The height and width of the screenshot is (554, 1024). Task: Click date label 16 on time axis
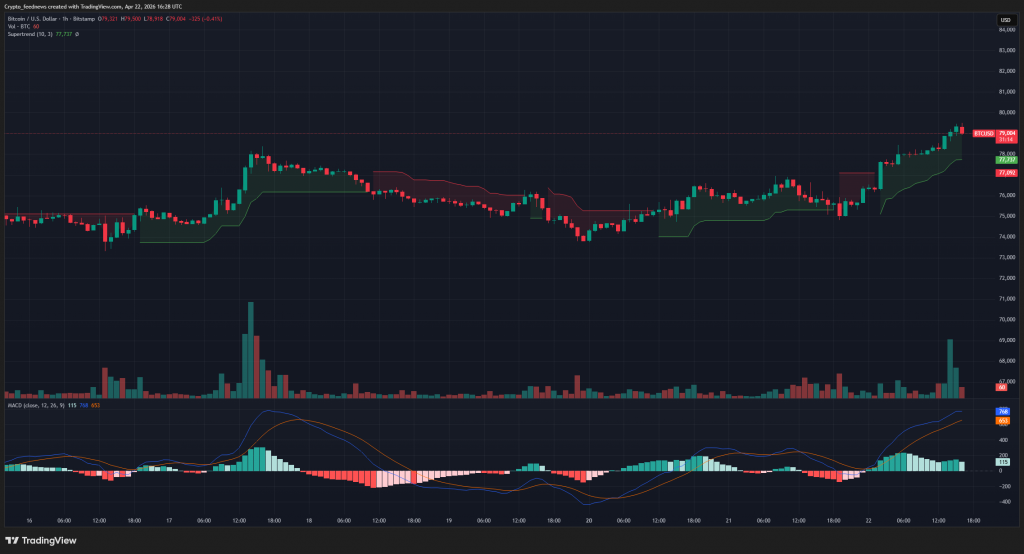tap(29, 521)
